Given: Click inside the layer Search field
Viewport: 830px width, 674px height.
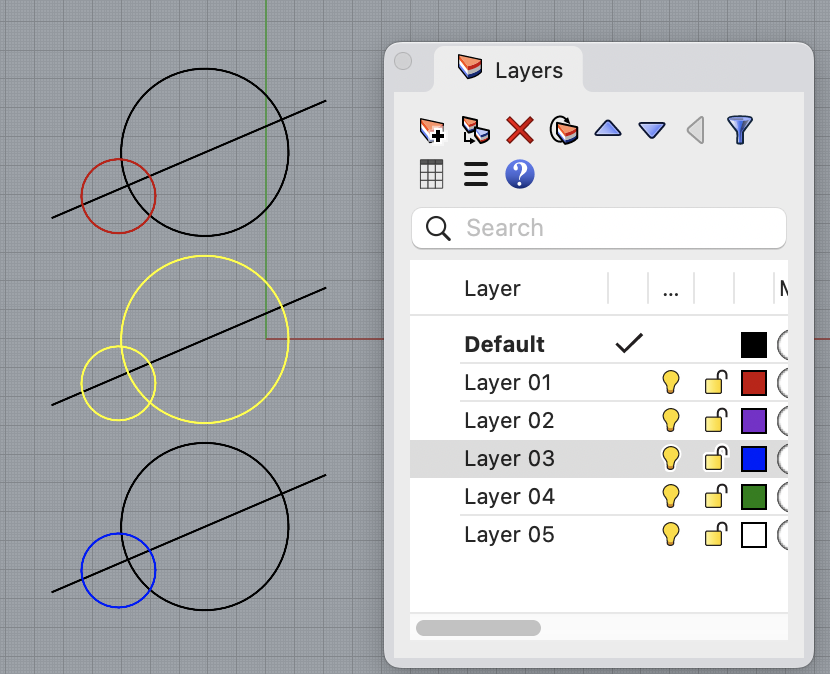Looking at the screenshot, I should (598, 228).
